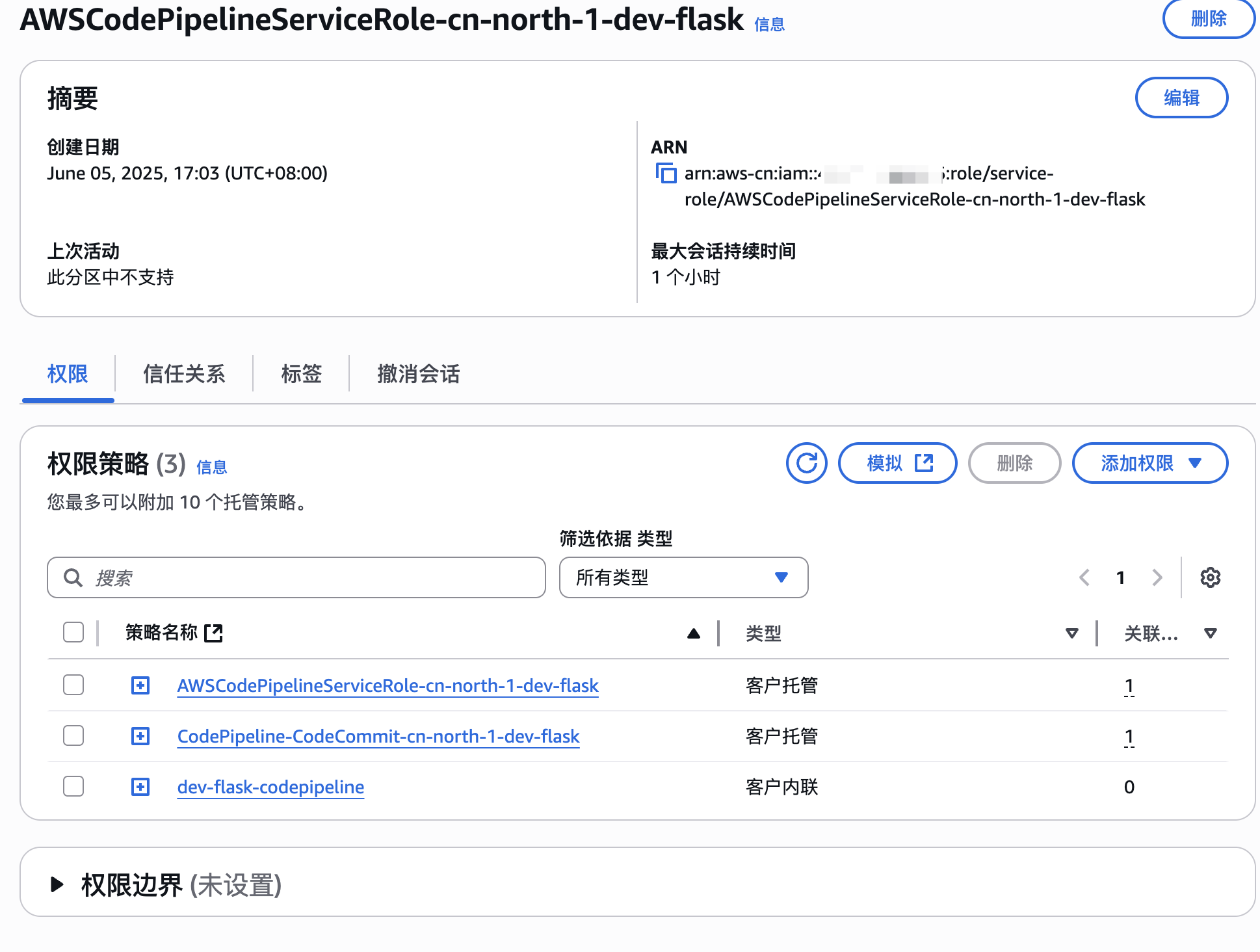
Task: Go to next page arrow
Action: click(x=1157, y=577)
